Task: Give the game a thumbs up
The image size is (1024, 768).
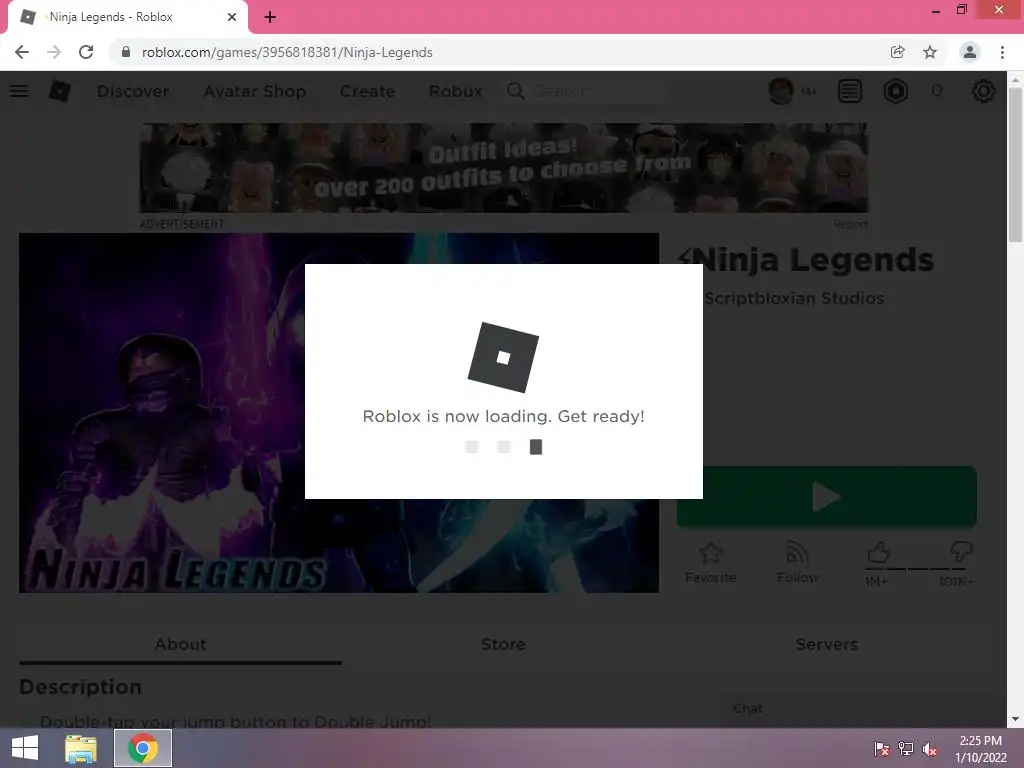Action: pos(878,553)
